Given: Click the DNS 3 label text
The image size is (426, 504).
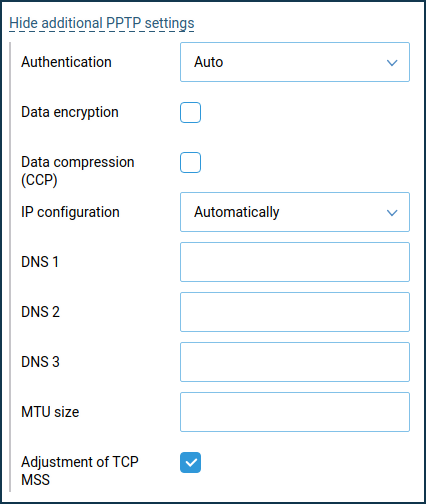Looking at the screenshot, I should tap(40, 362).
